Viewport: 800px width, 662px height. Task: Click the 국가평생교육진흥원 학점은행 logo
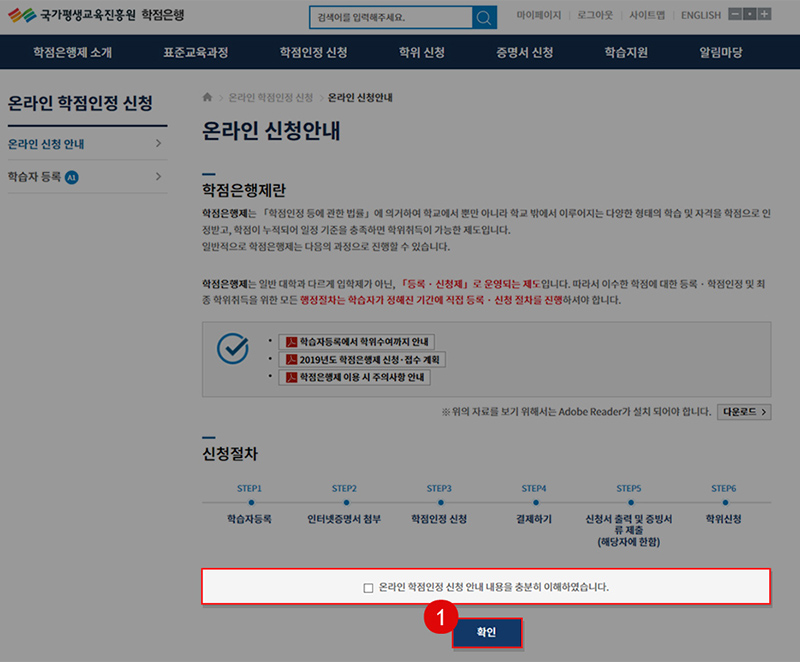(96, 16)
